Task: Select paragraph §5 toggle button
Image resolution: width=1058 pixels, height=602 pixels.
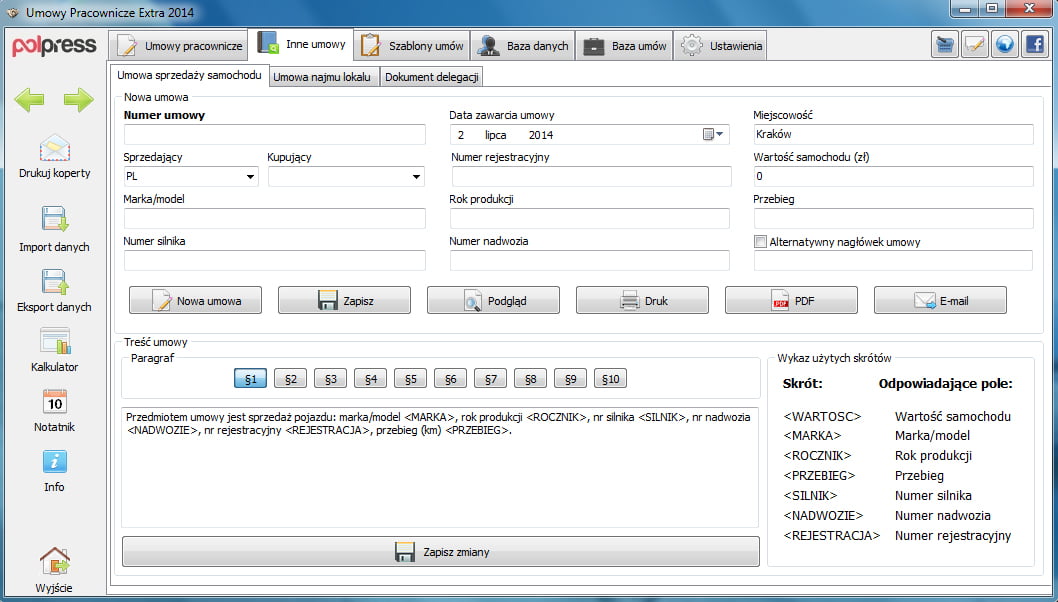Action: pyautogui.click(x=410, y=379)
